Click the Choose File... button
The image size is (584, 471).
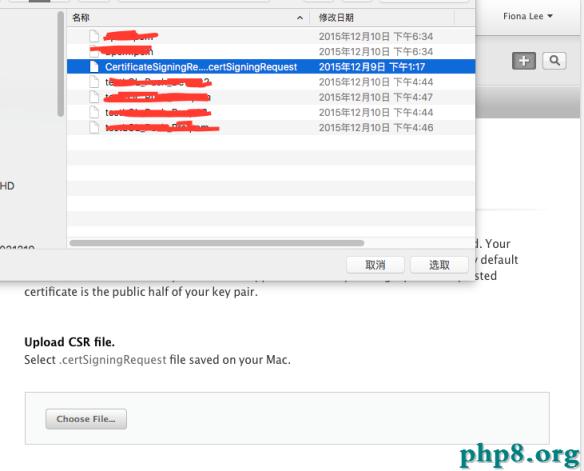pos(86,419)
